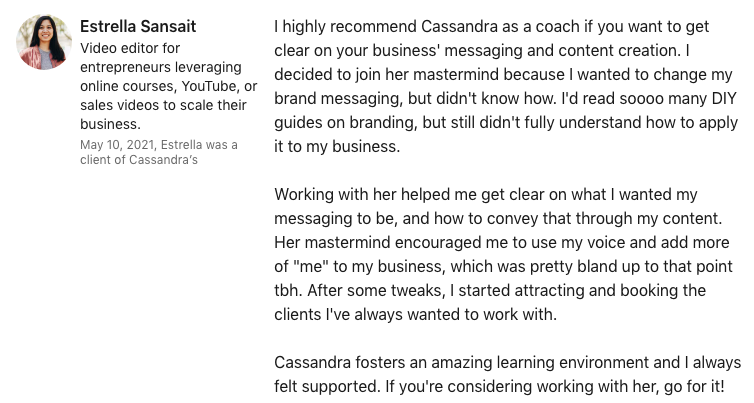This screenshot has width=754, height=403.
Task: Open Estrella Sansait's profile photo
Action: click(x=44, y=42)
